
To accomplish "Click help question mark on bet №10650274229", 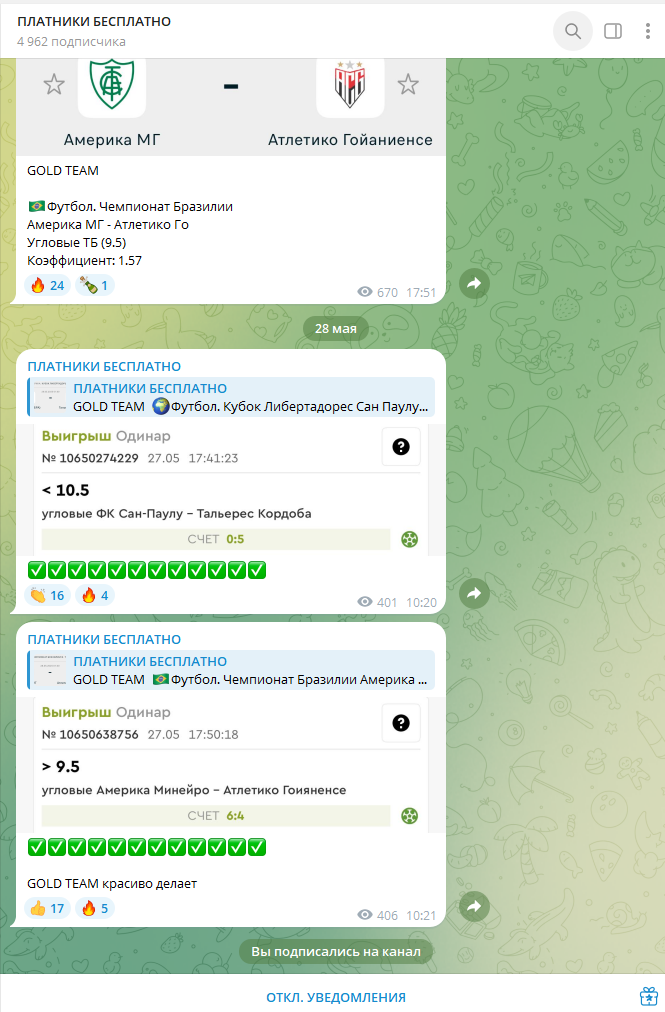I will click(x=401, y=447).
